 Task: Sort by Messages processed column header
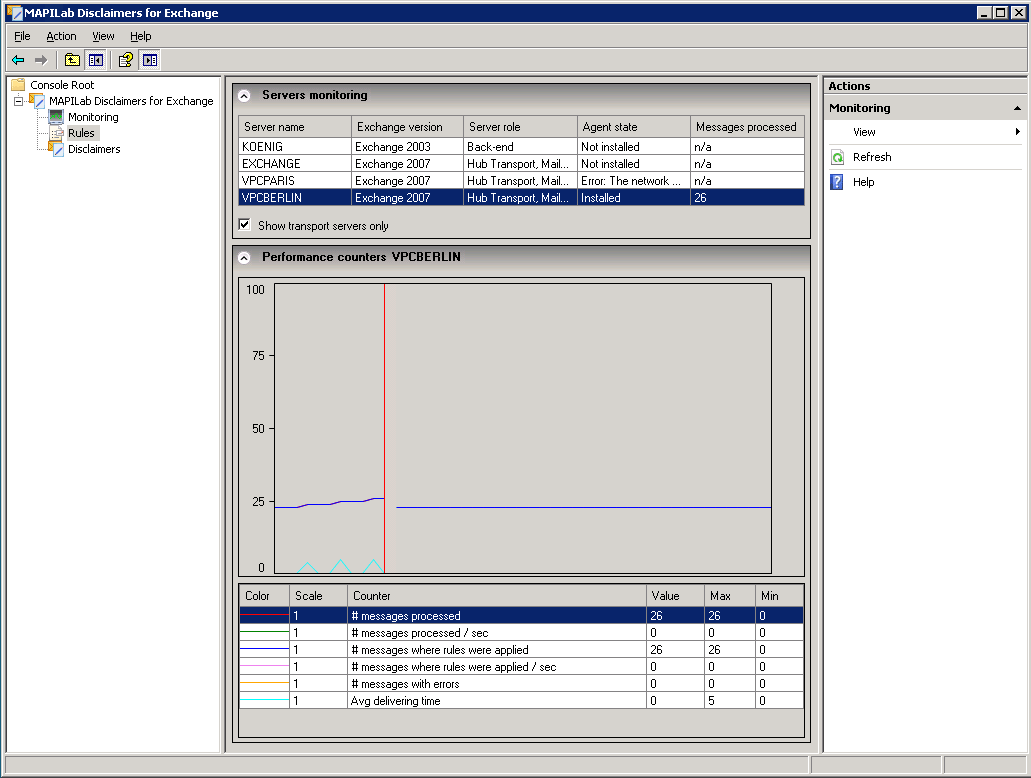pyautogui.click(x=748, y=127)
